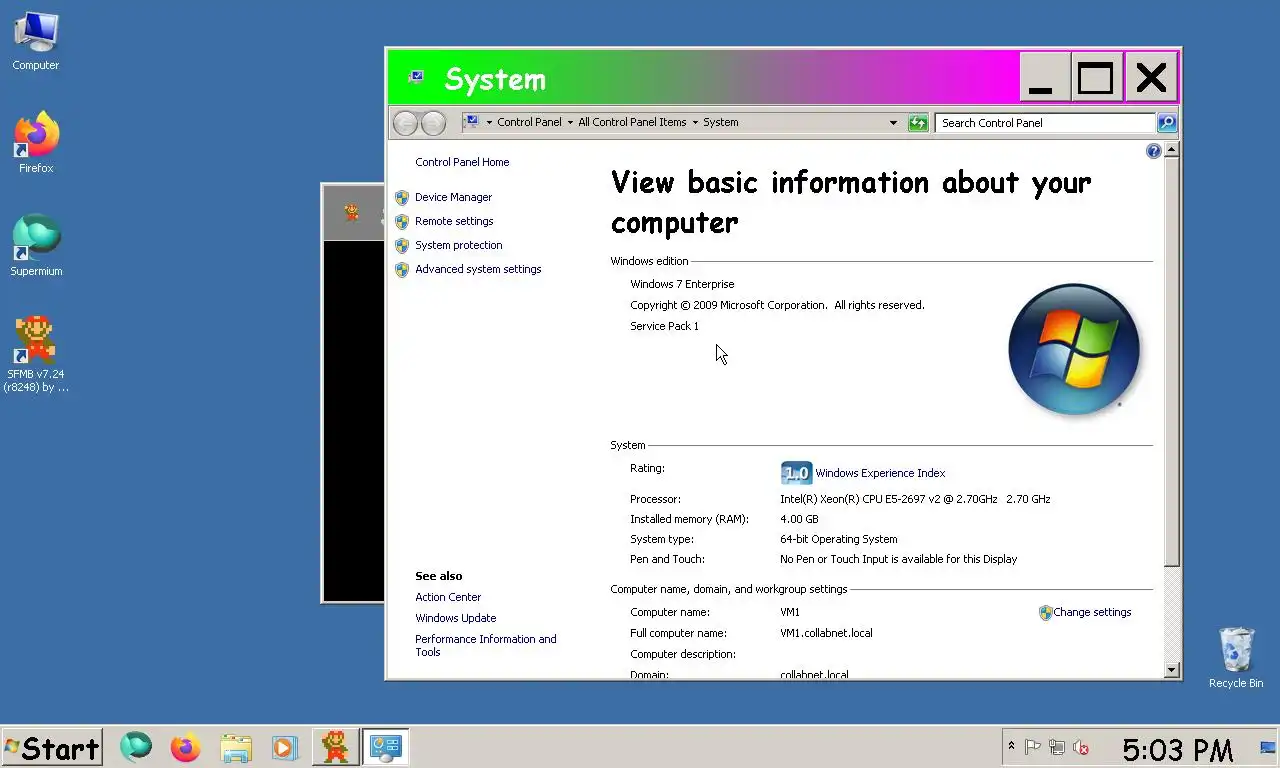Open Windows Explorer folder icon in taskbar
The height and width of the screenshot is (768, 1280).
(236, 747)
